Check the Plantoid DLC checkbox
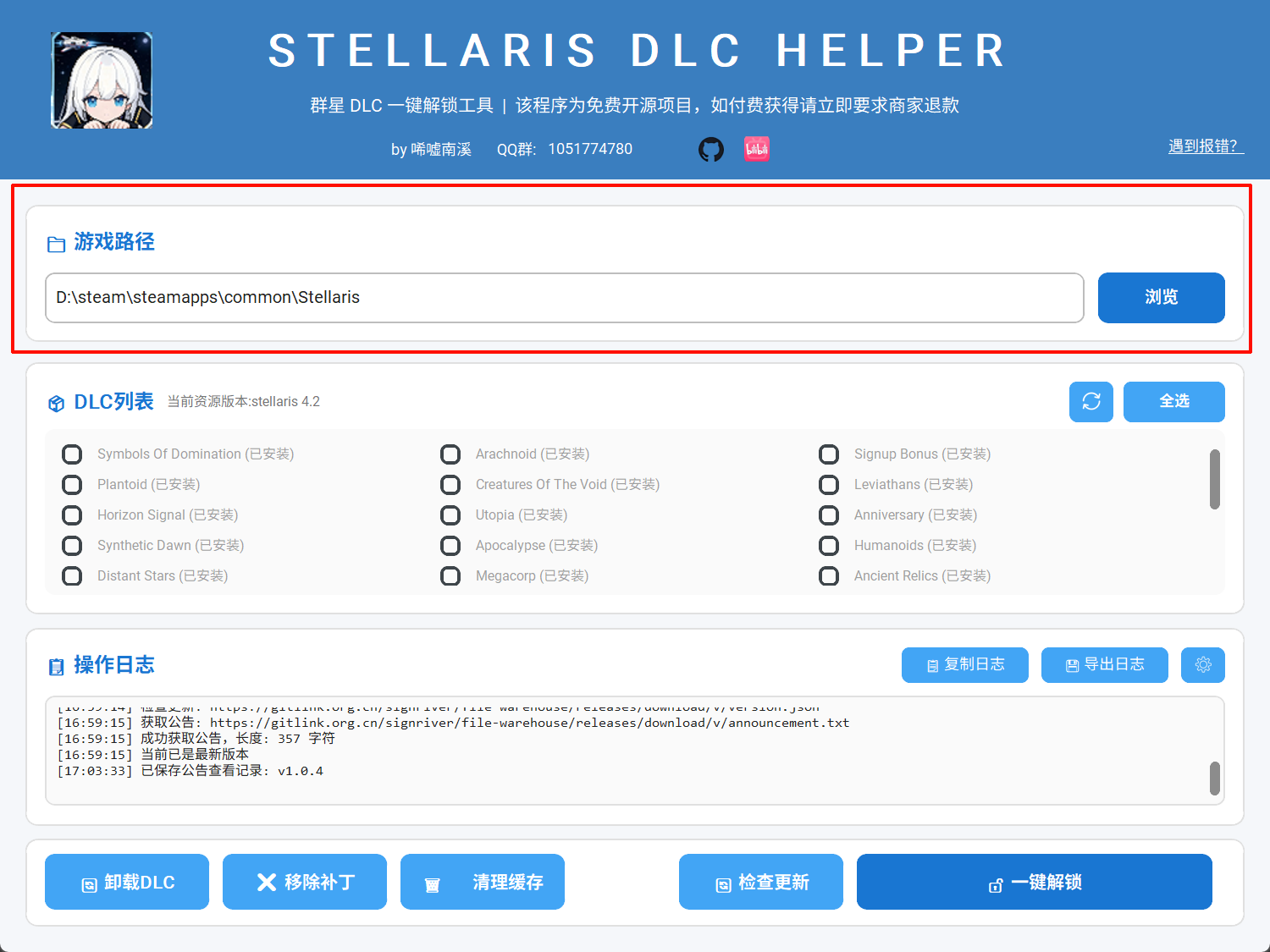 coord(72,485)
